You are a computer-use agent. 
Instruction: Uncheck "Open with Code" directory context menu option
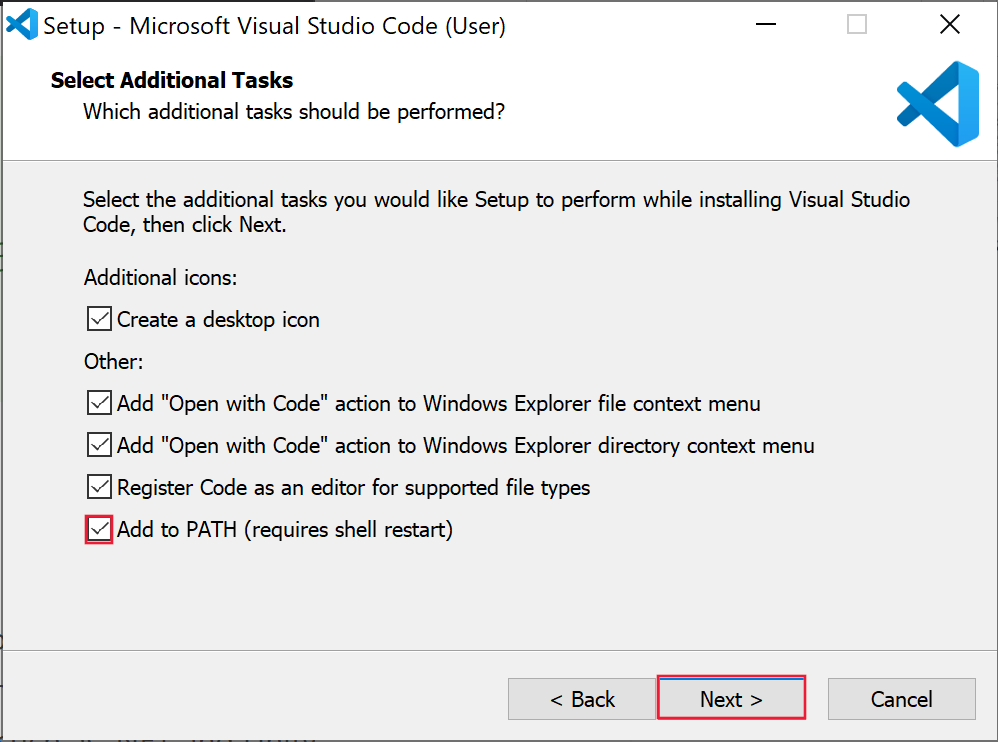tap(99, 445)
